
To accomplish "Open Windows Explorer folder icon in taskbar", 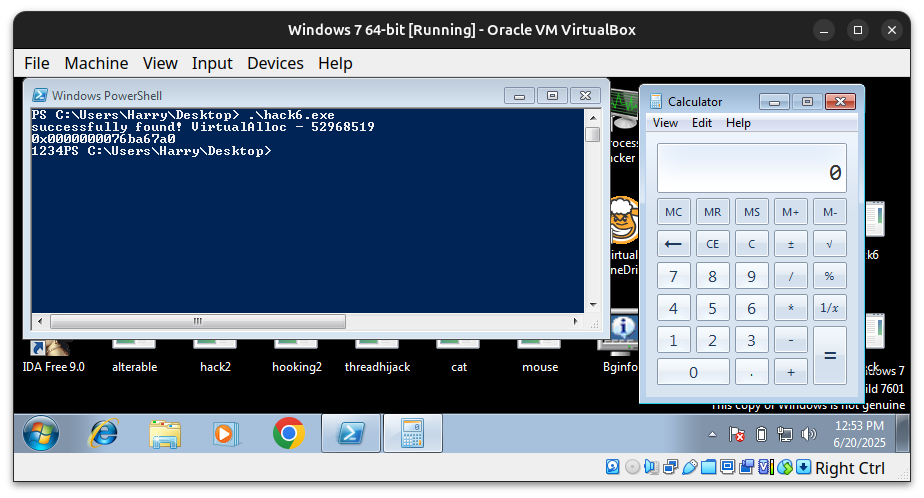I will 165,434.
